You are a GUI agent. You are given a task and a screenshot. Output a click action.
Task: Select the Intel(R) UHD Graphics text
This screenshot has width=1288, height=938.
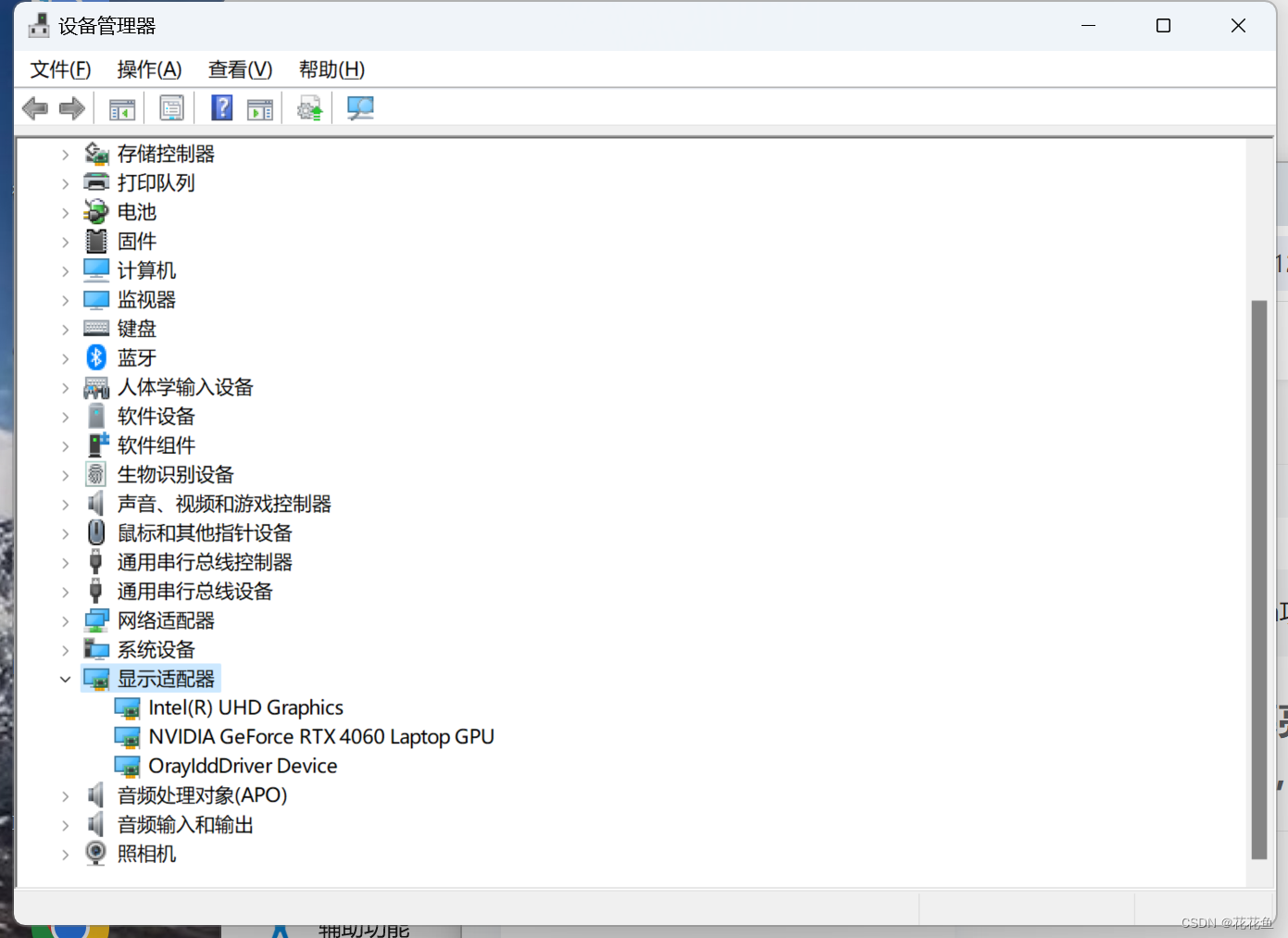pos(245,708)
